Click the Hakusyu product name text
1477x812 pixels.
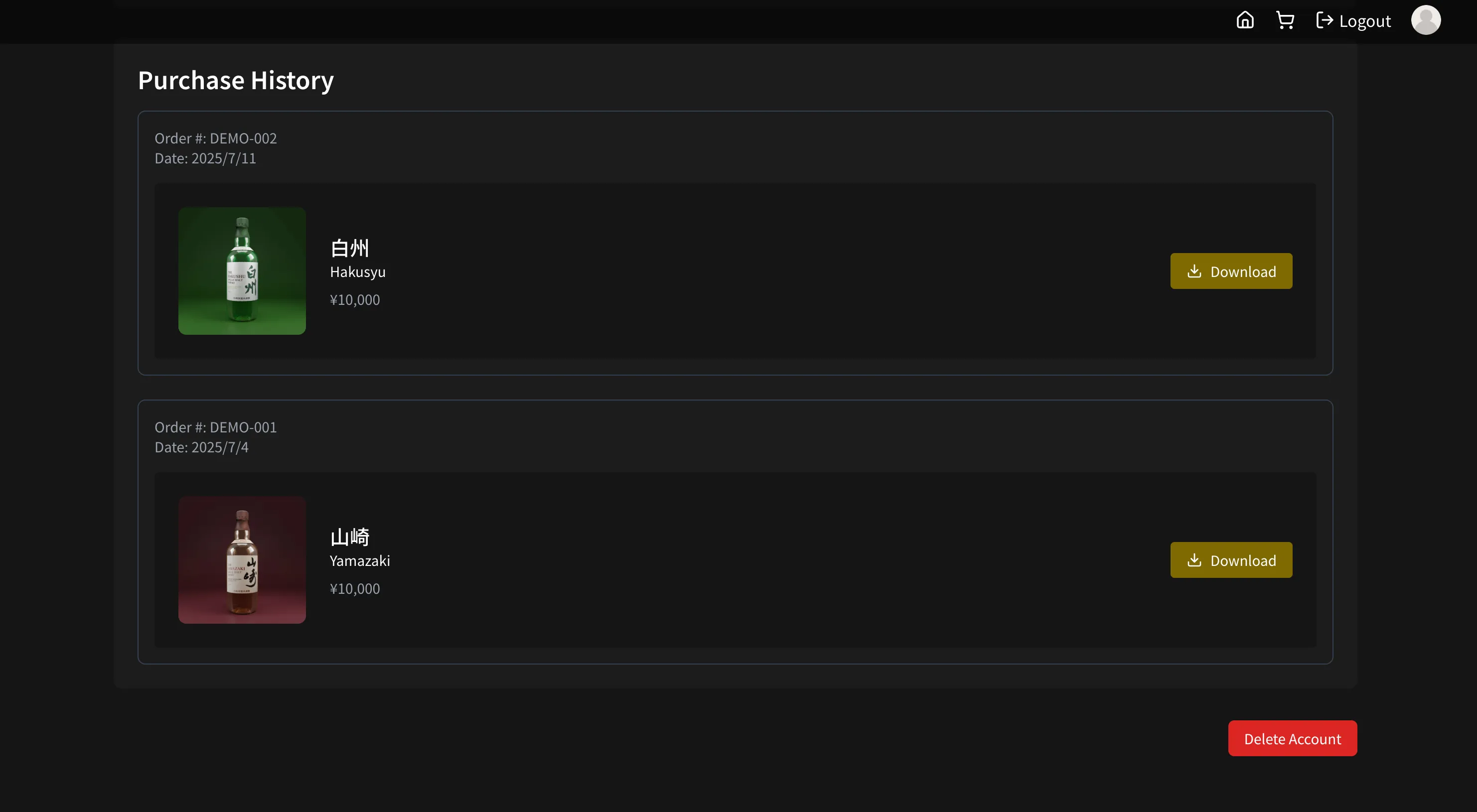358,272
